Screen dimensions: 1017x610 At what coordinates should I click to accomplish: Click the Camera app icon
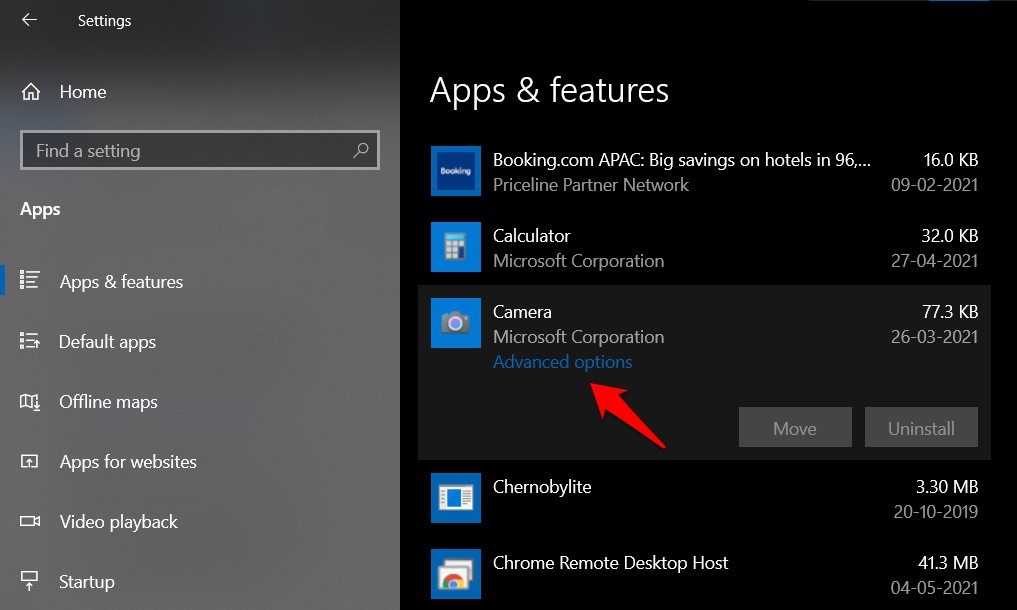pyautogui.click(x=456, y=323)
